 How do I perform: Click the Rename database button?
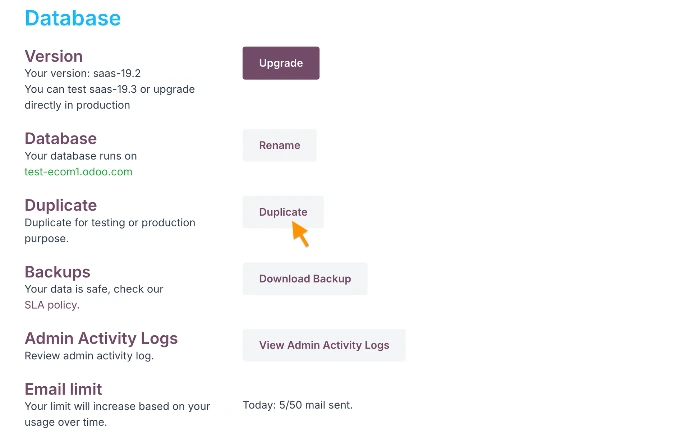point(279,145)
